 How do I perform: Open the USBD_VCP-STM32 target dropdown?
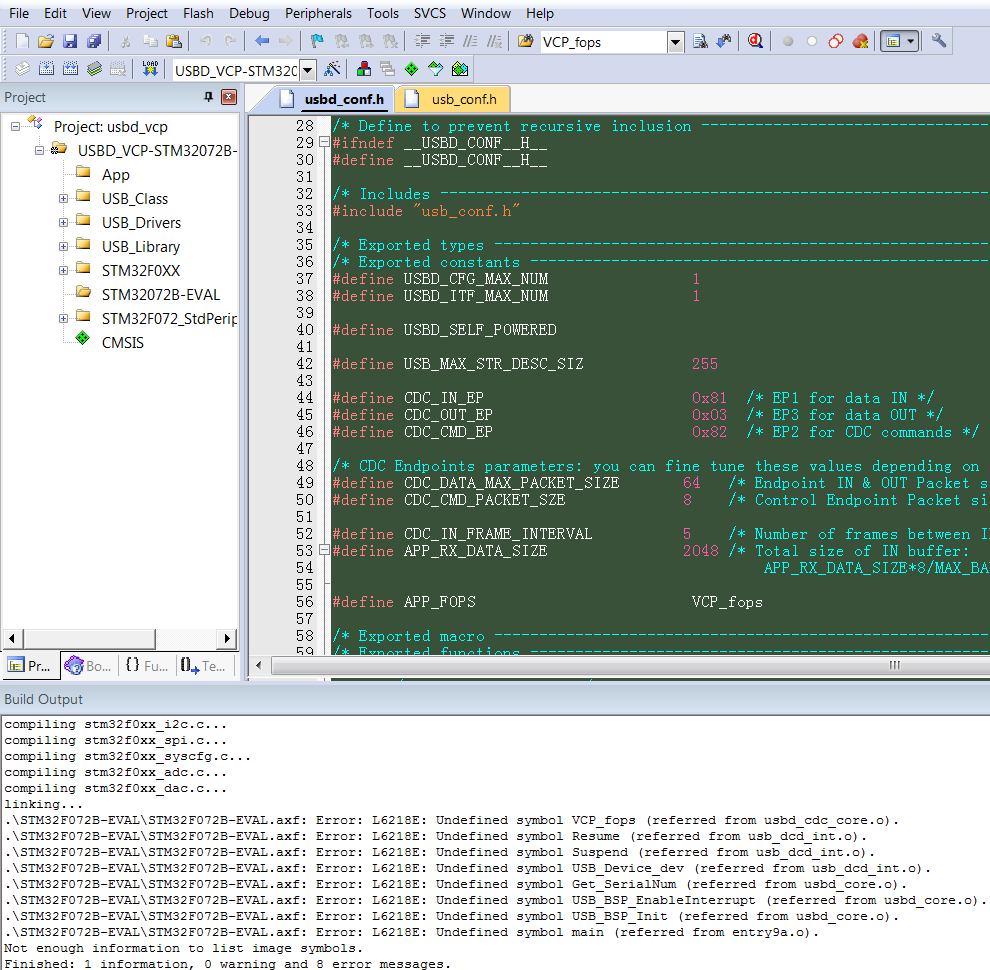point(307,69)
